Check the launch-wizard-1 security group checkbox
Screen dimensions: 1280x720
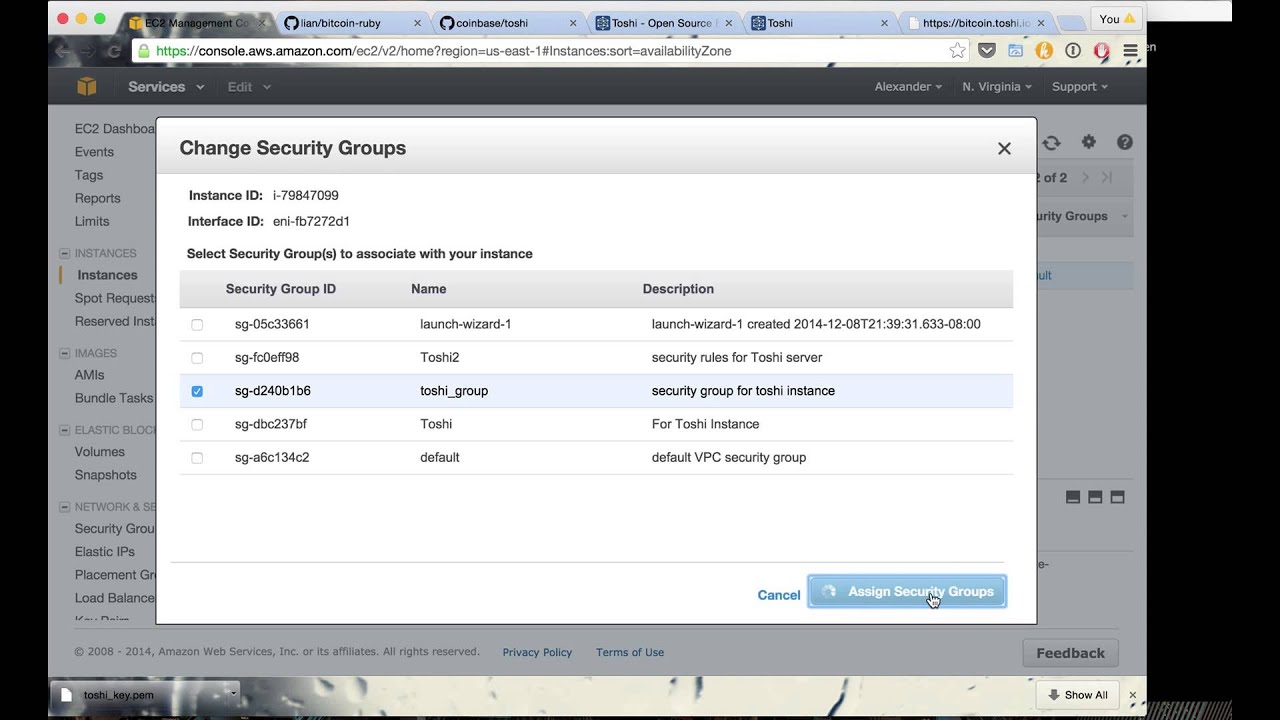(197, 325)
